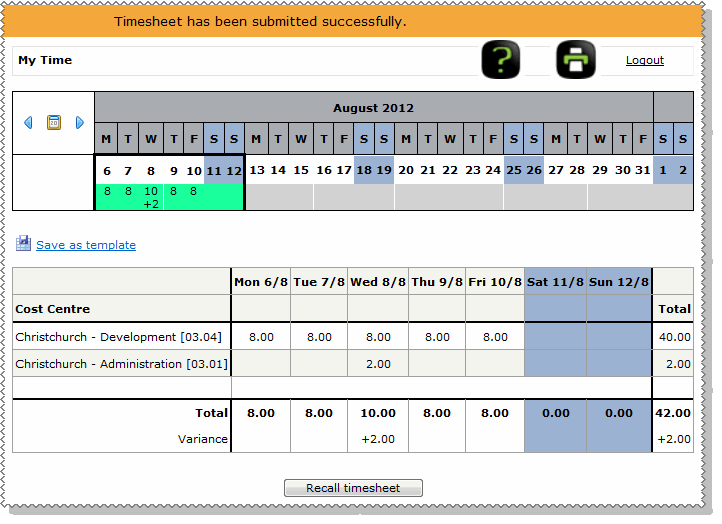Click the Variance row label
722x524 pixels.
(x=203, y=439)
